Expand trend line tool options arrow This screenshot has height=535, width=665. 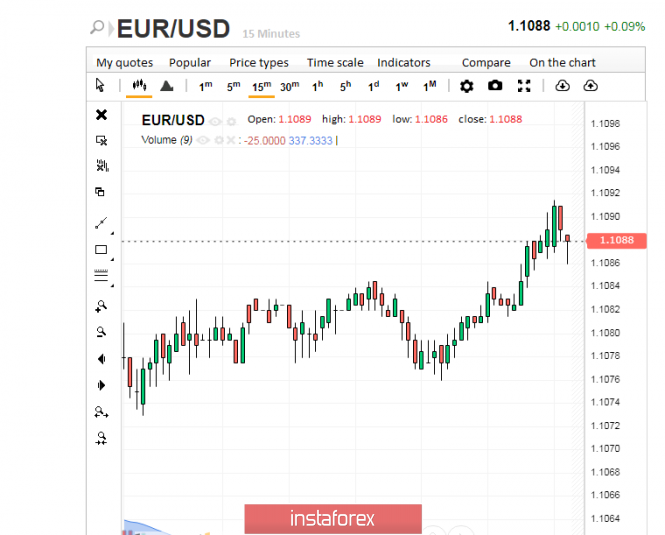[x=112, y=233]
